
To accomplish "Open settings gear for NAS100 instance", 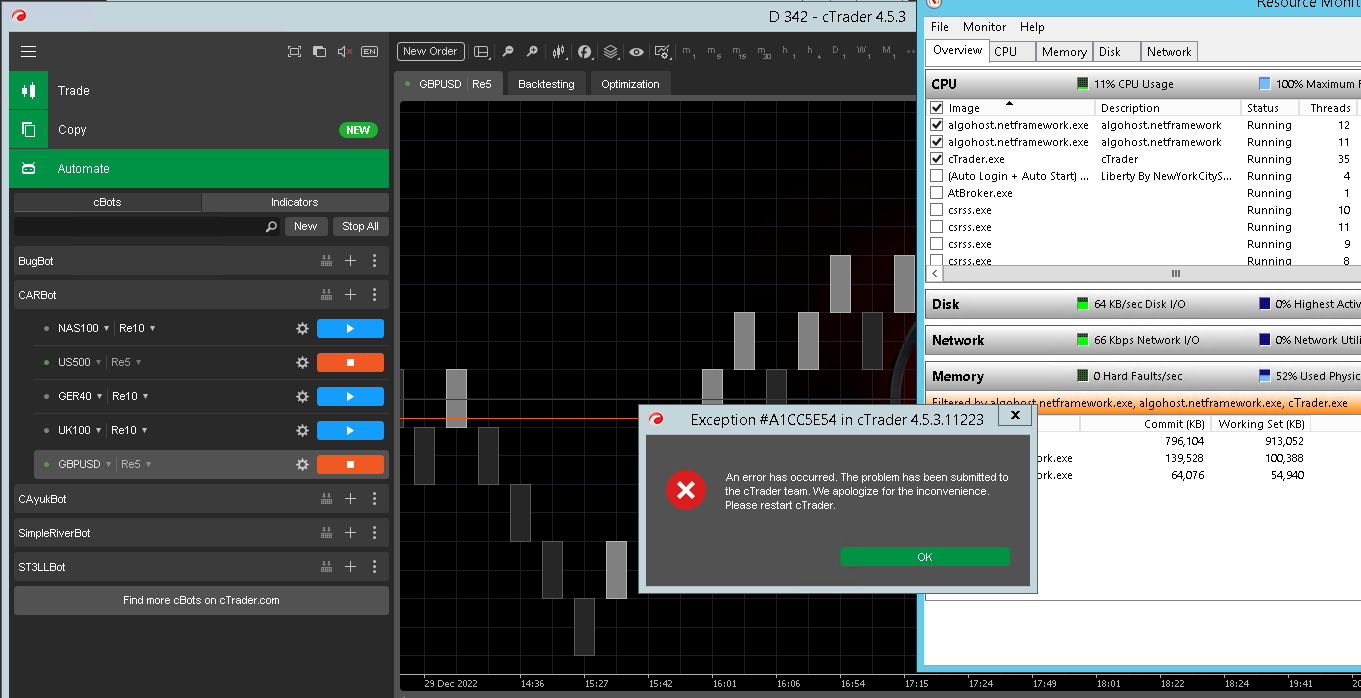I will click(302, 329).
